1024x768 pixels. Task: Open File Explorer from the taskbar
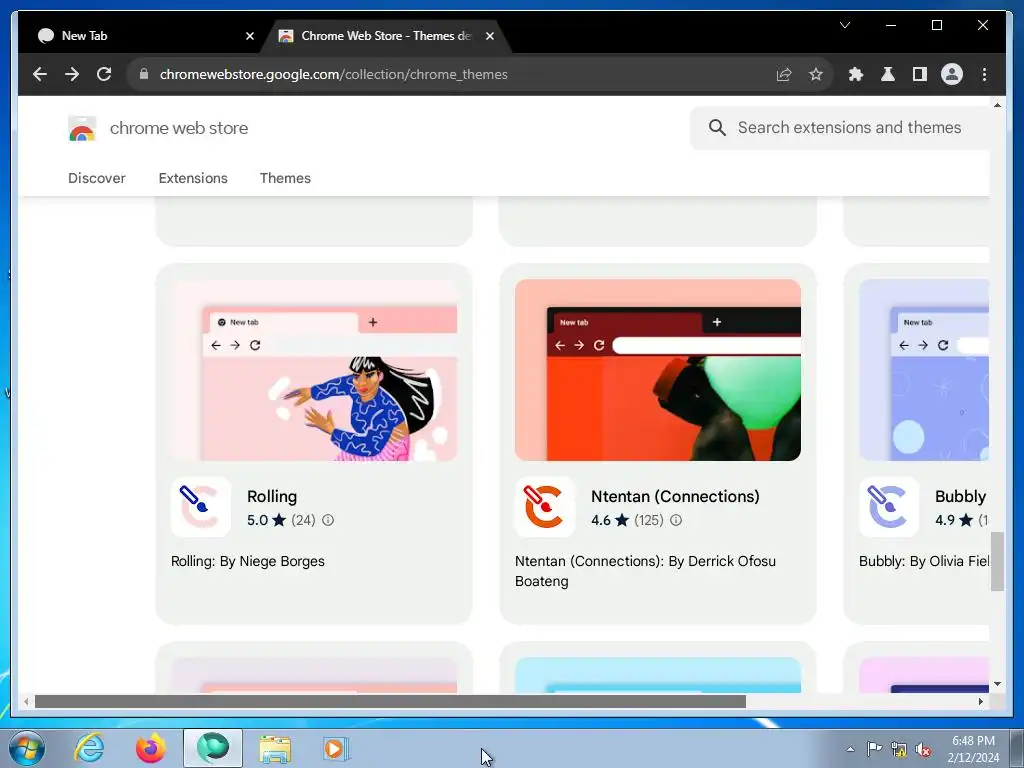click(275, 748)
